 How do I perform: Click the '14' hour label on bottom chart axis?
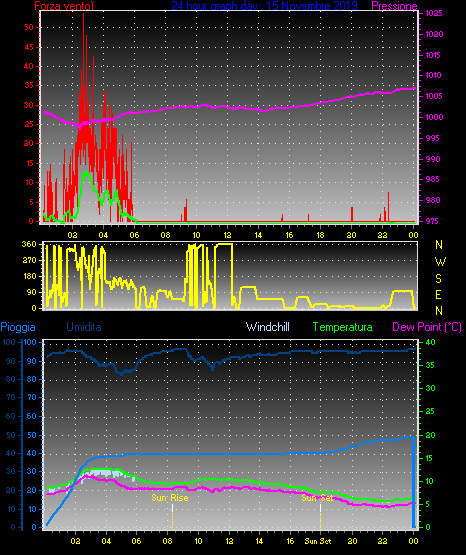coord(259,541)
